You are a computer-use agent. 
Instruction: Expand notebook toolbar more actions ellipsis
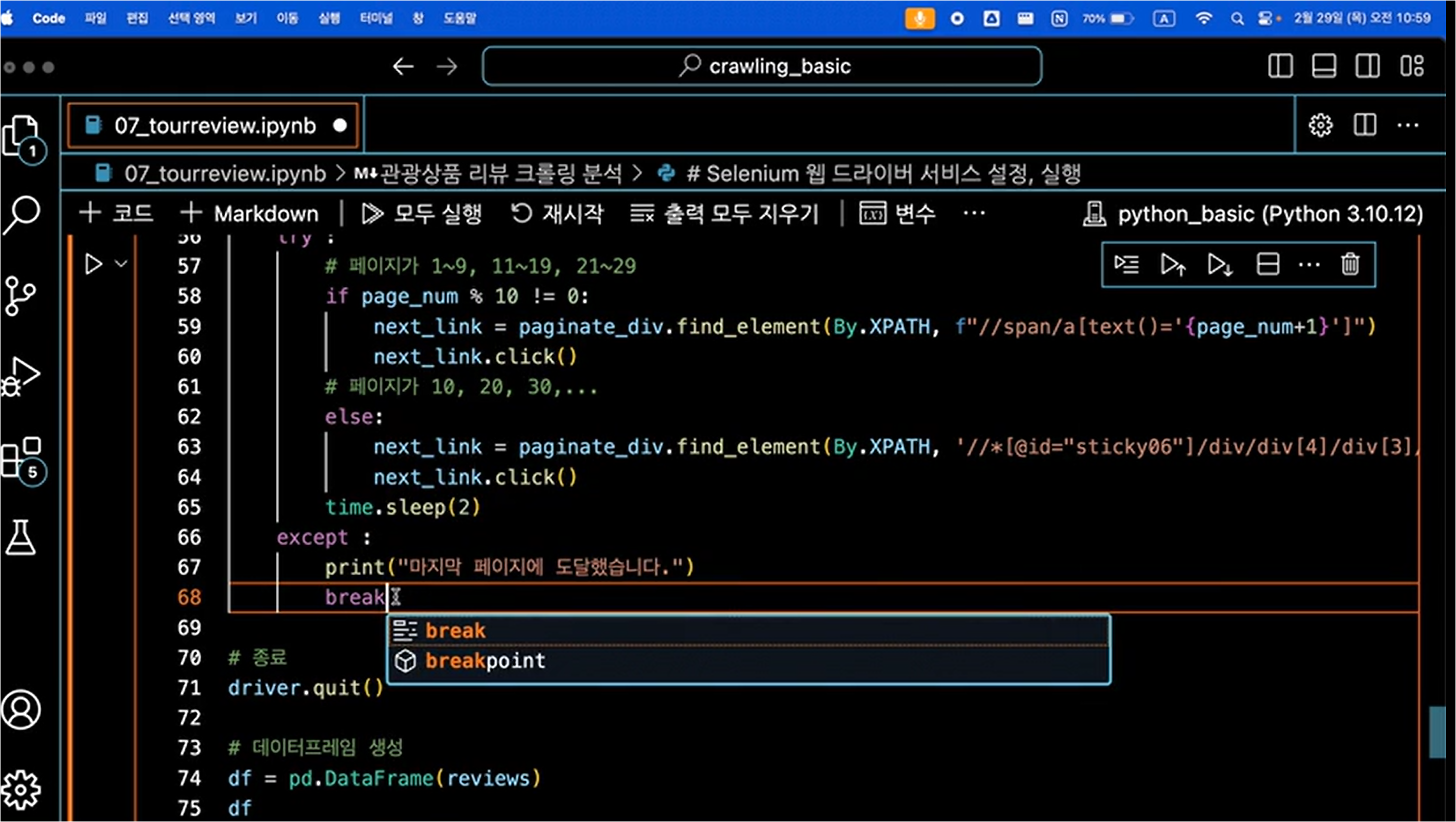[974, 213]
